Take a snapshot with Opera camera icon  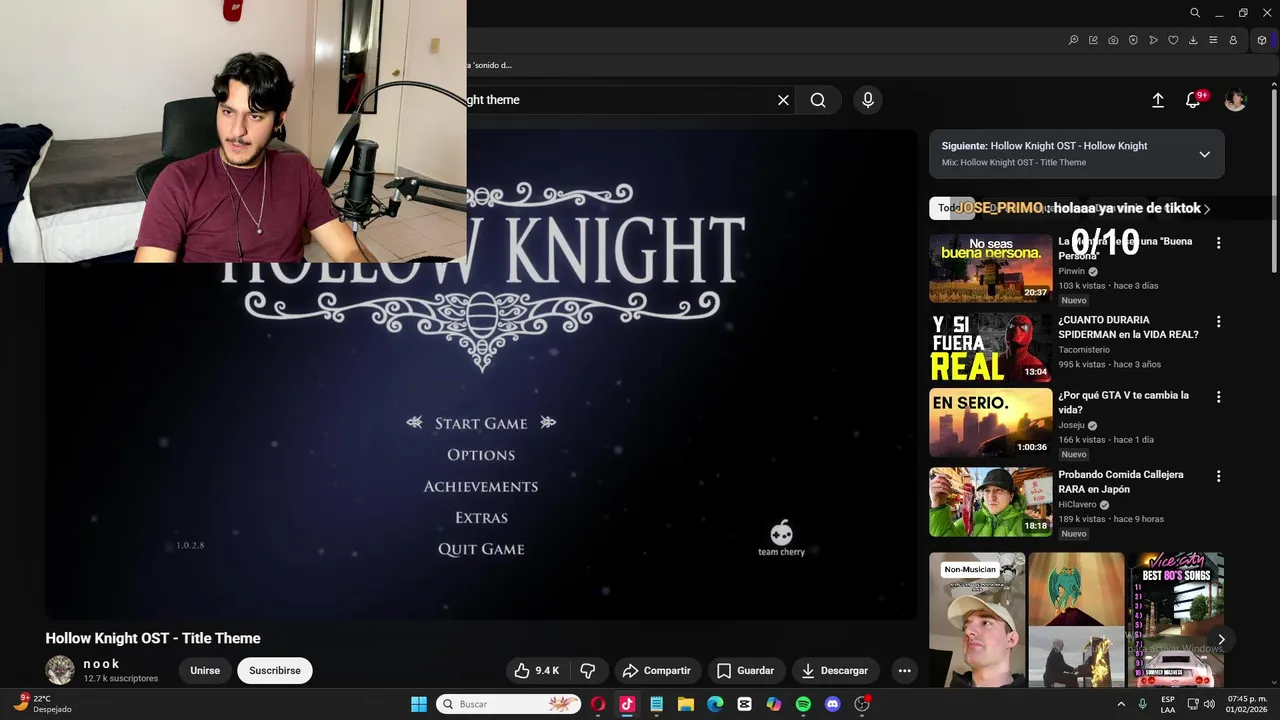coord(1113,40)
